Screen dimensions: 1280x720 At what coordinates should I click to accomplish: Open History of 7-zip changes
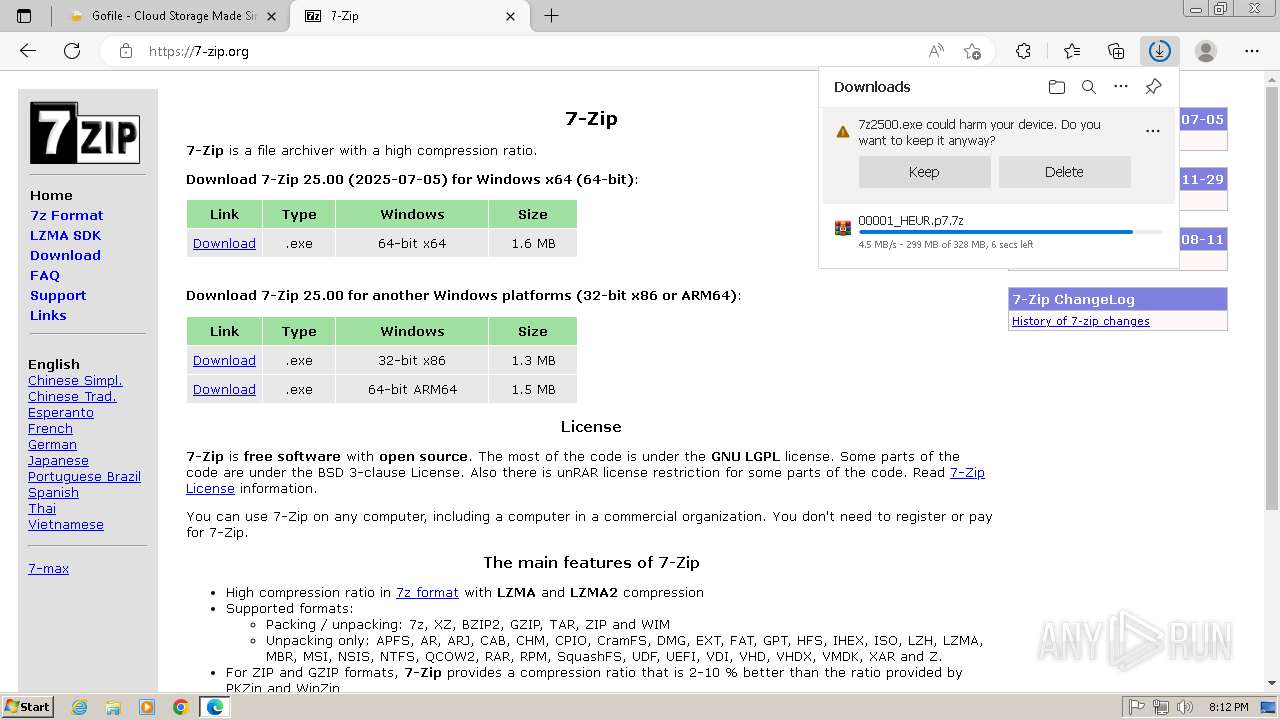1081,321
